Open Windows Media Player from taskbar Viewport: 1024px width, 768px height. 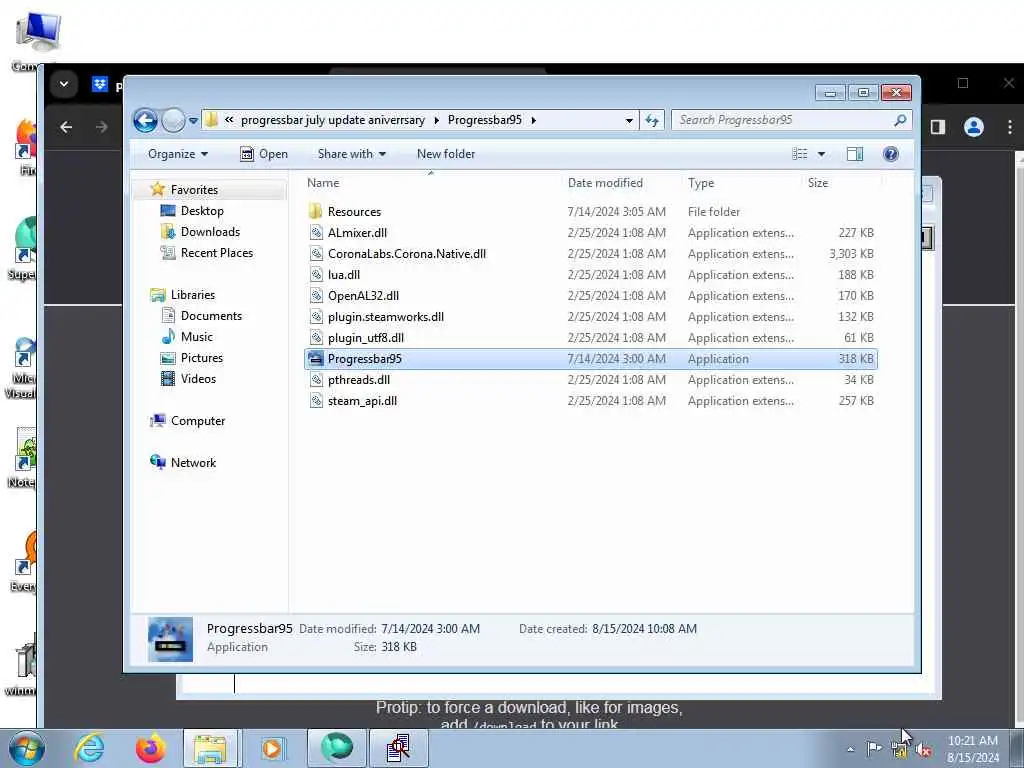[x=272, y=748]
